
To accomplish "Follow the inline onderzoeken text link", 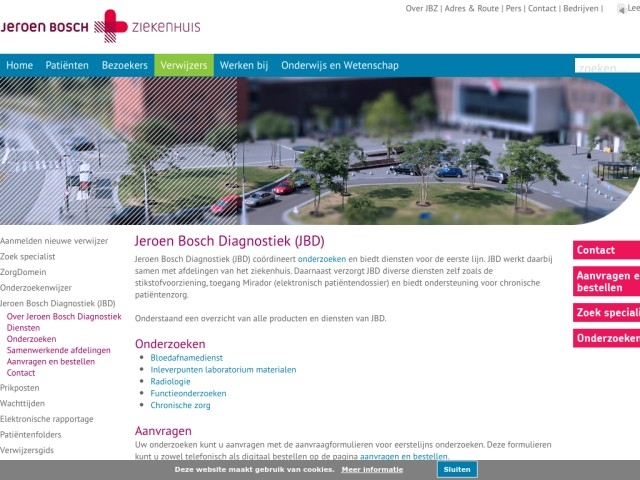I will click(x=322, y=259).
